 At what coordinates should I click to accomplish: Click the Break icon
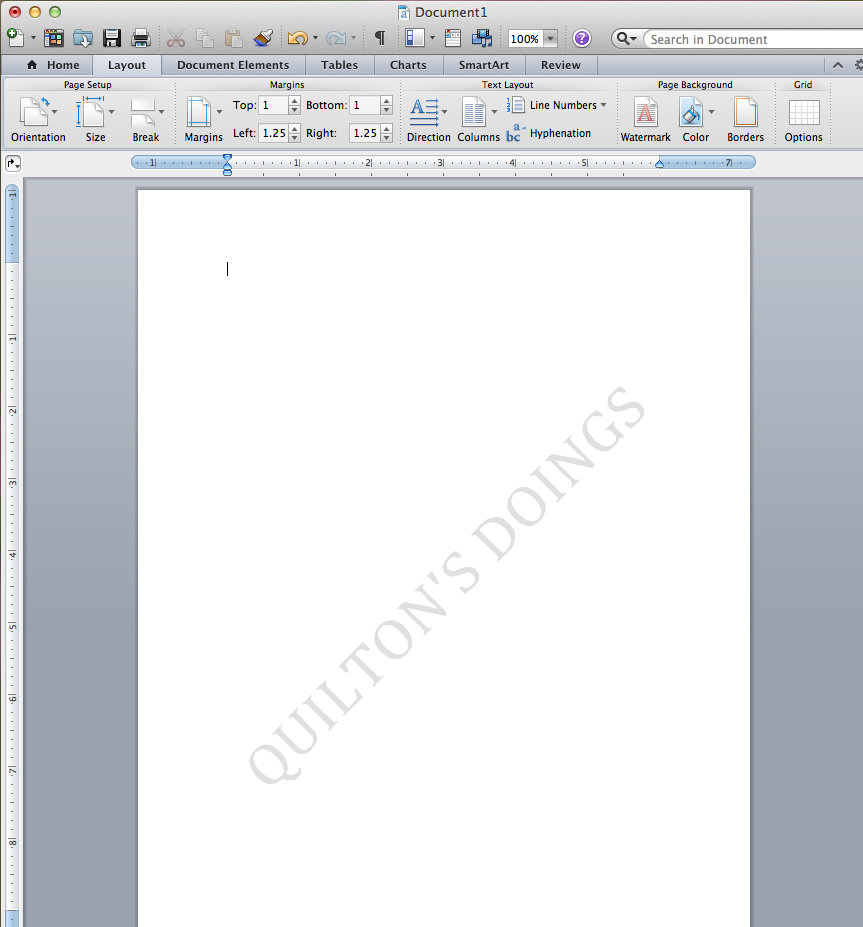pos(143,112)
